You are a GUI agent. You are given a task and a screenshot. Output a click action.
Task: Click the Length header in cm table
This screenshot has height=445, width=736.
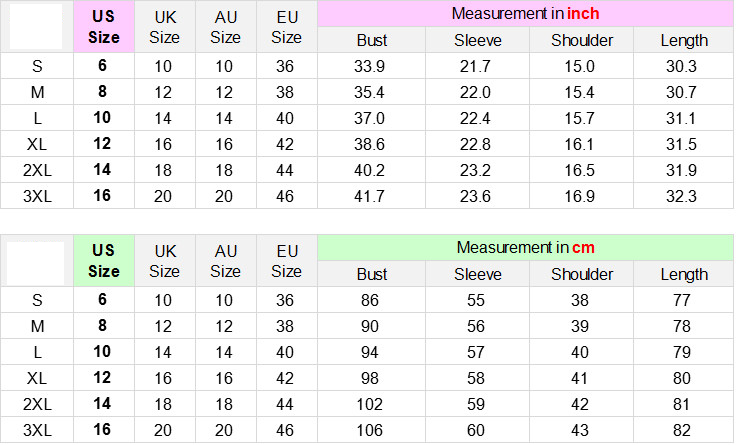pos(685,274)
